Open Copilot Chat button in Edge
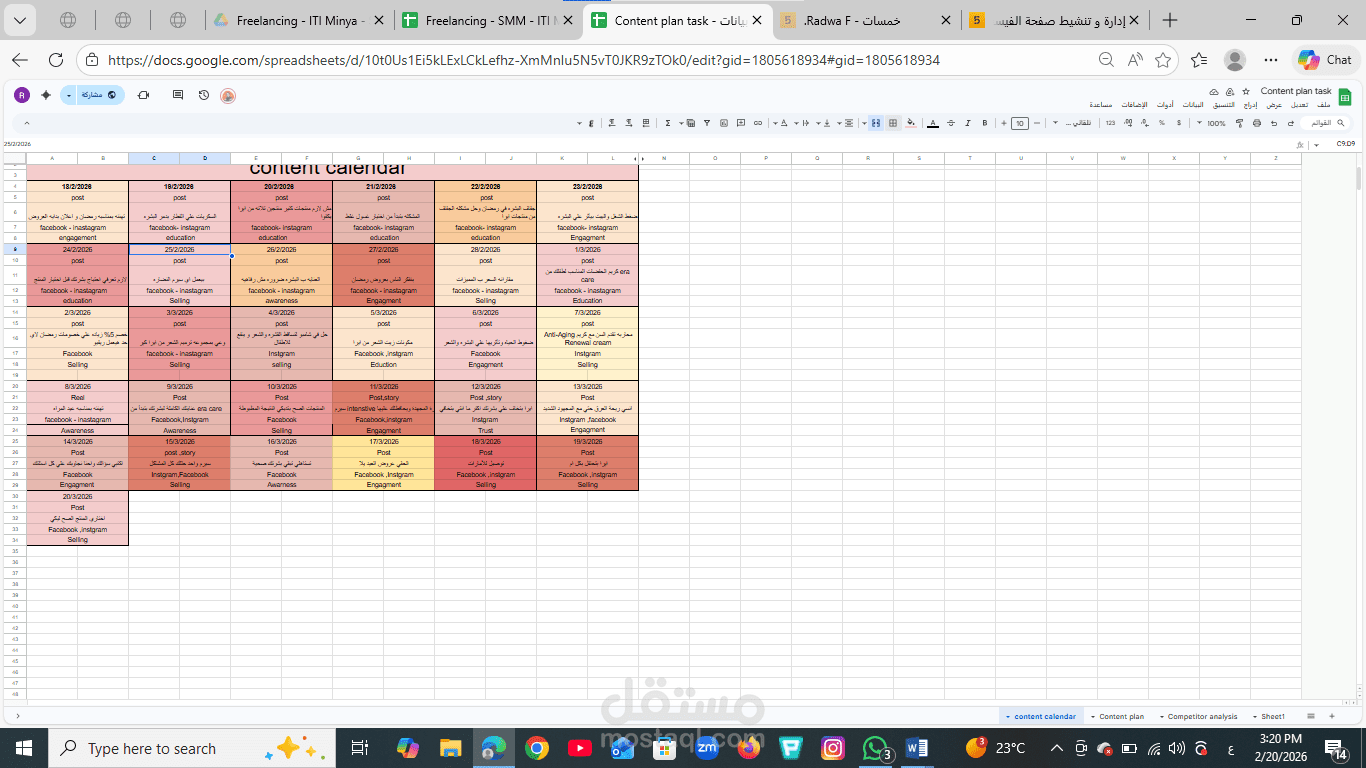The width and height of the screenshot is (1366, 768). point(1325,60)
